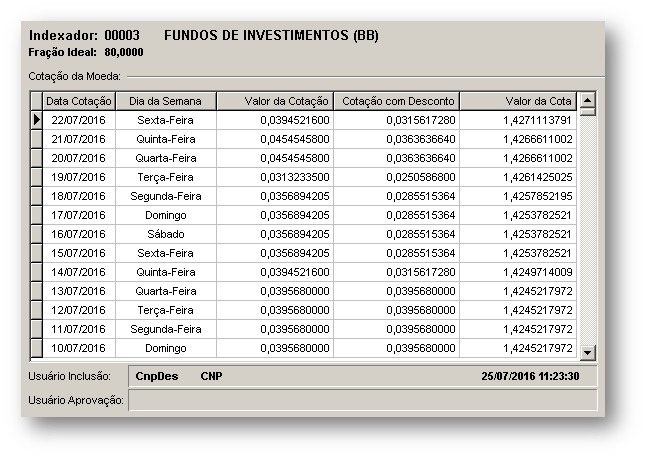The height and width of the screenshot is (459, 647).
Task: Click Segunda-Feira cell in 18/07/2016 row
Action: click(166, 196)
